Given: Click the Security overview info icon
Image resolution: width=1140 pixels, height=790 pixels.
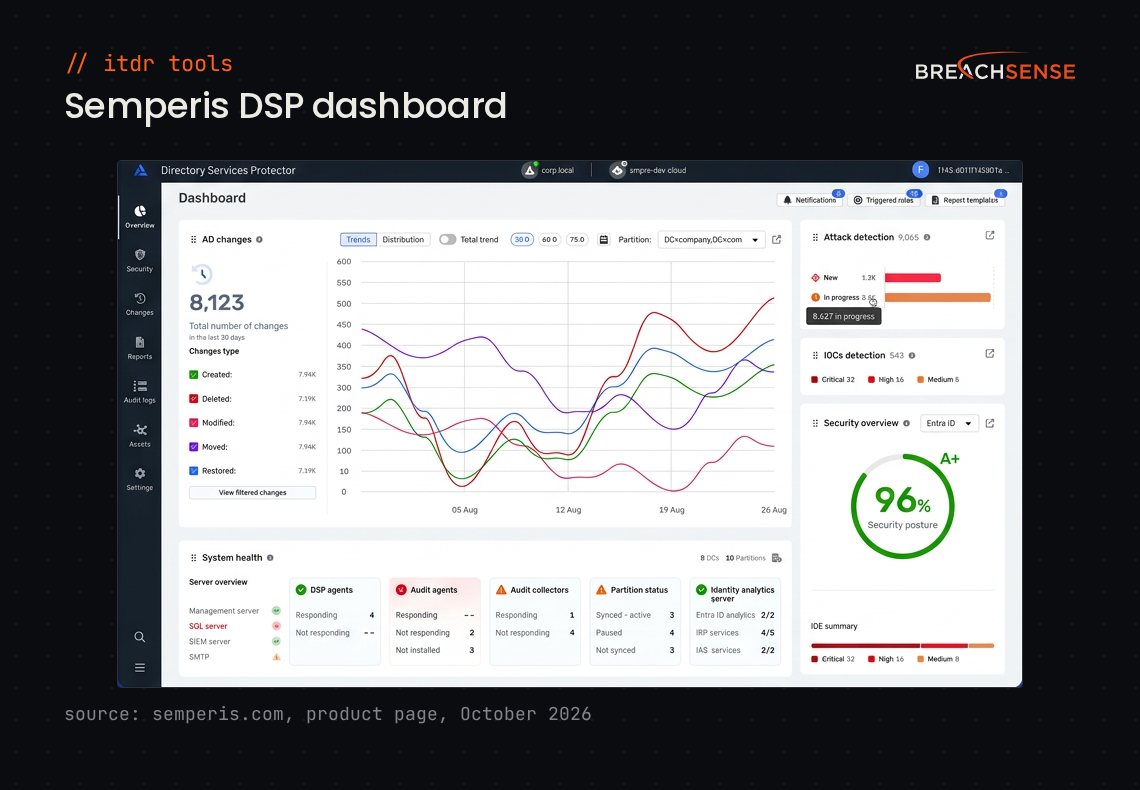Looking at the screenshot, I should pyautogui.click(x=906, y=423).
